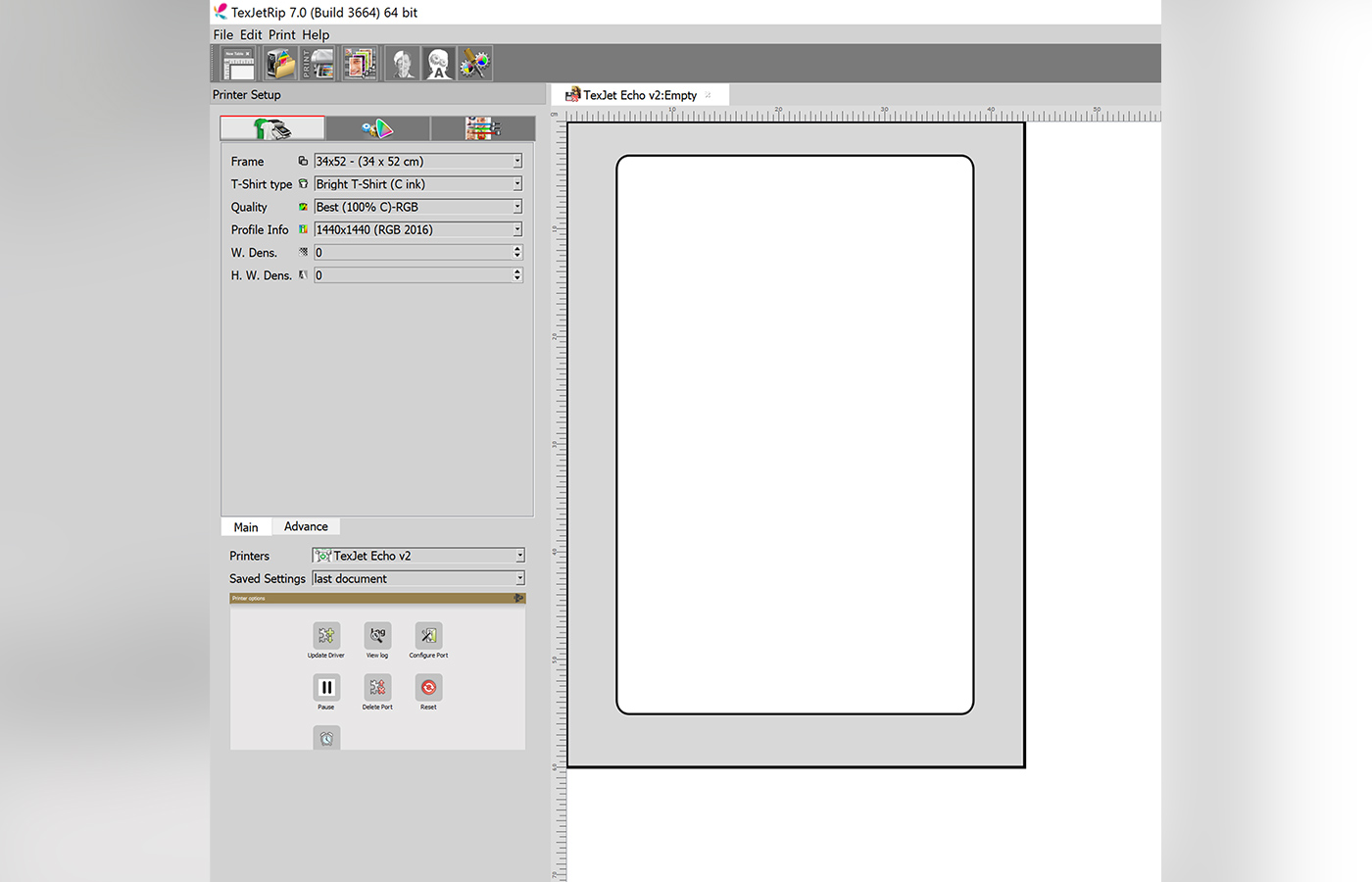Click the H. W. Dens. spinner arrows

(x=517, y=275)
